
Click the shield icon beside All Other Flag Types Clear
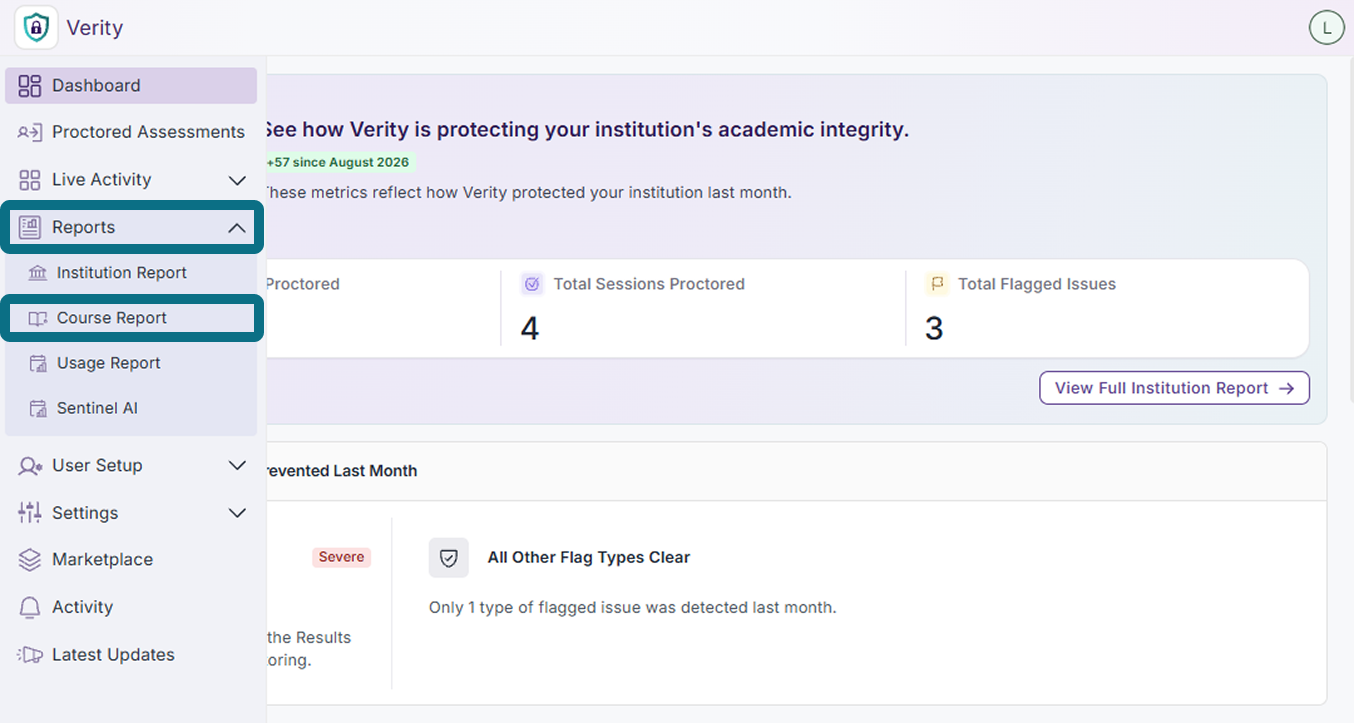pyautogui.click(x=449, y=558)
